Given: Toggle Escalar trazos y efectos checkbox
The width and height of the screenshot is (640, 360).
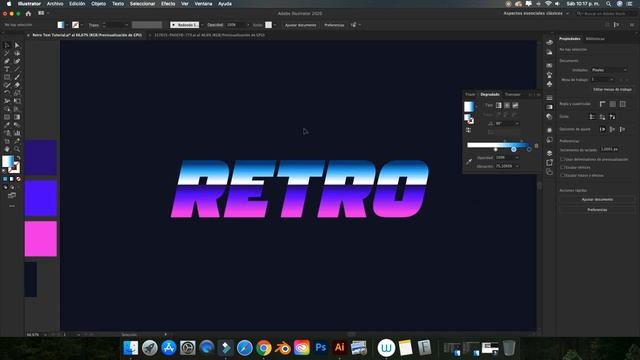Looking at the screenshot, I should 562,176.
